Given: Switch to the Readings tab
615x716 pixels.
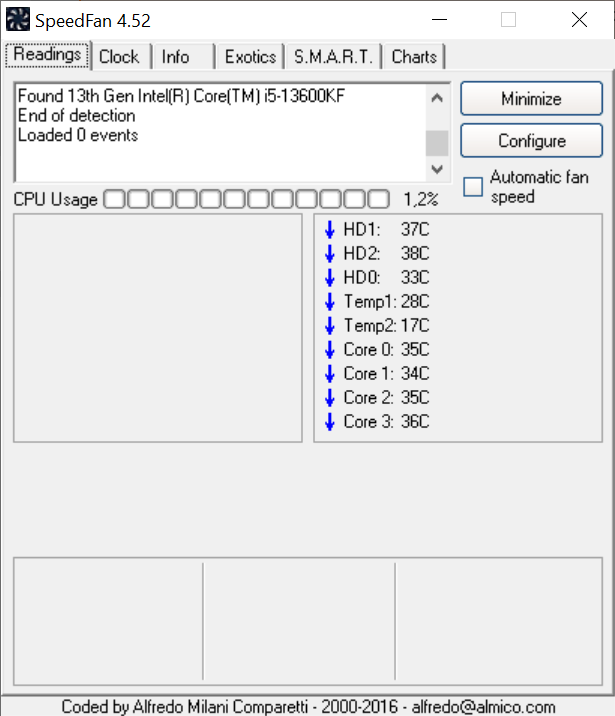Looking at the screenshot, I should (47, 55).
